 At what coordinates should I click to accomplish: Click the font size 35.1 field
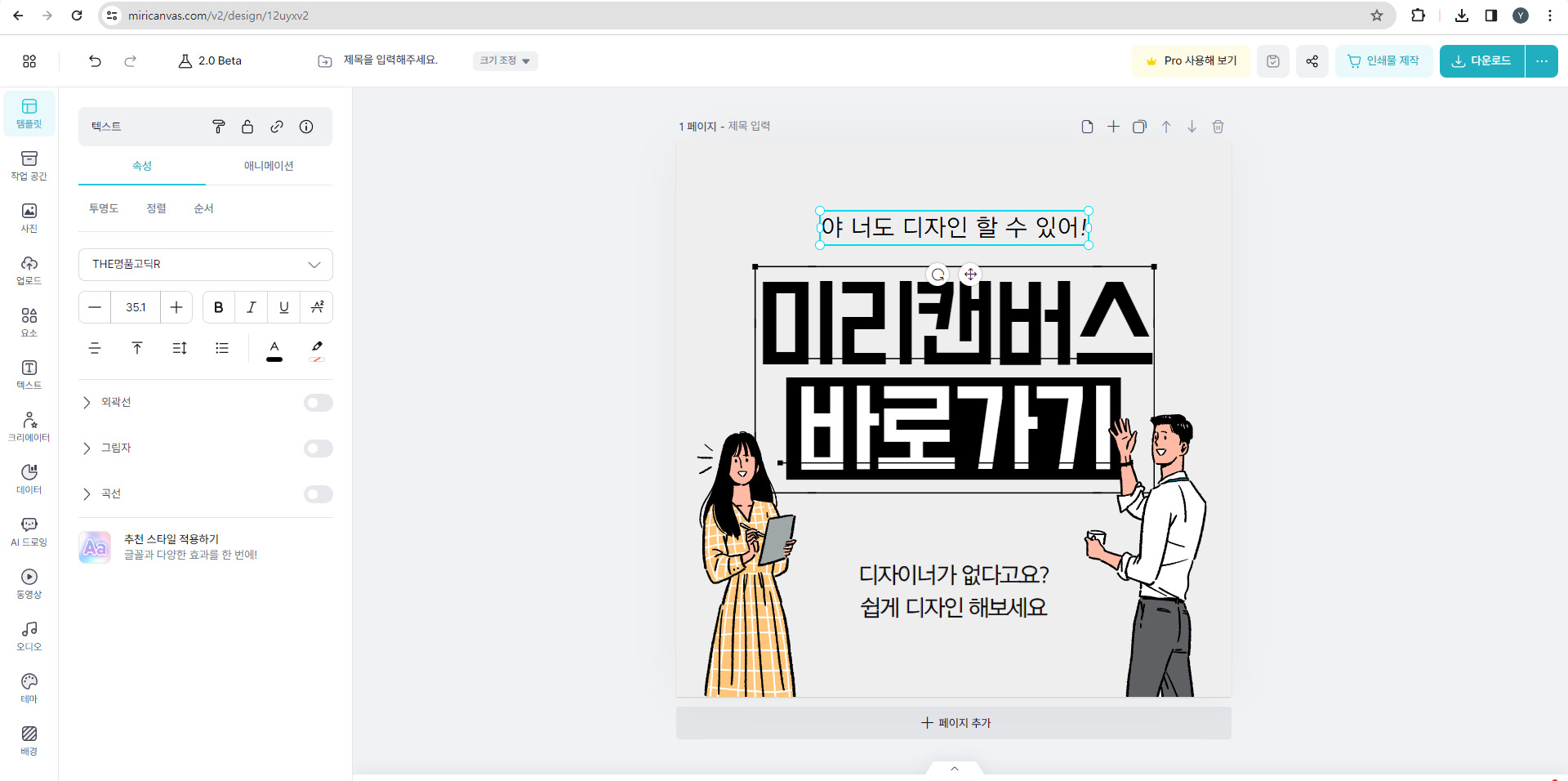tap(136, 307)
